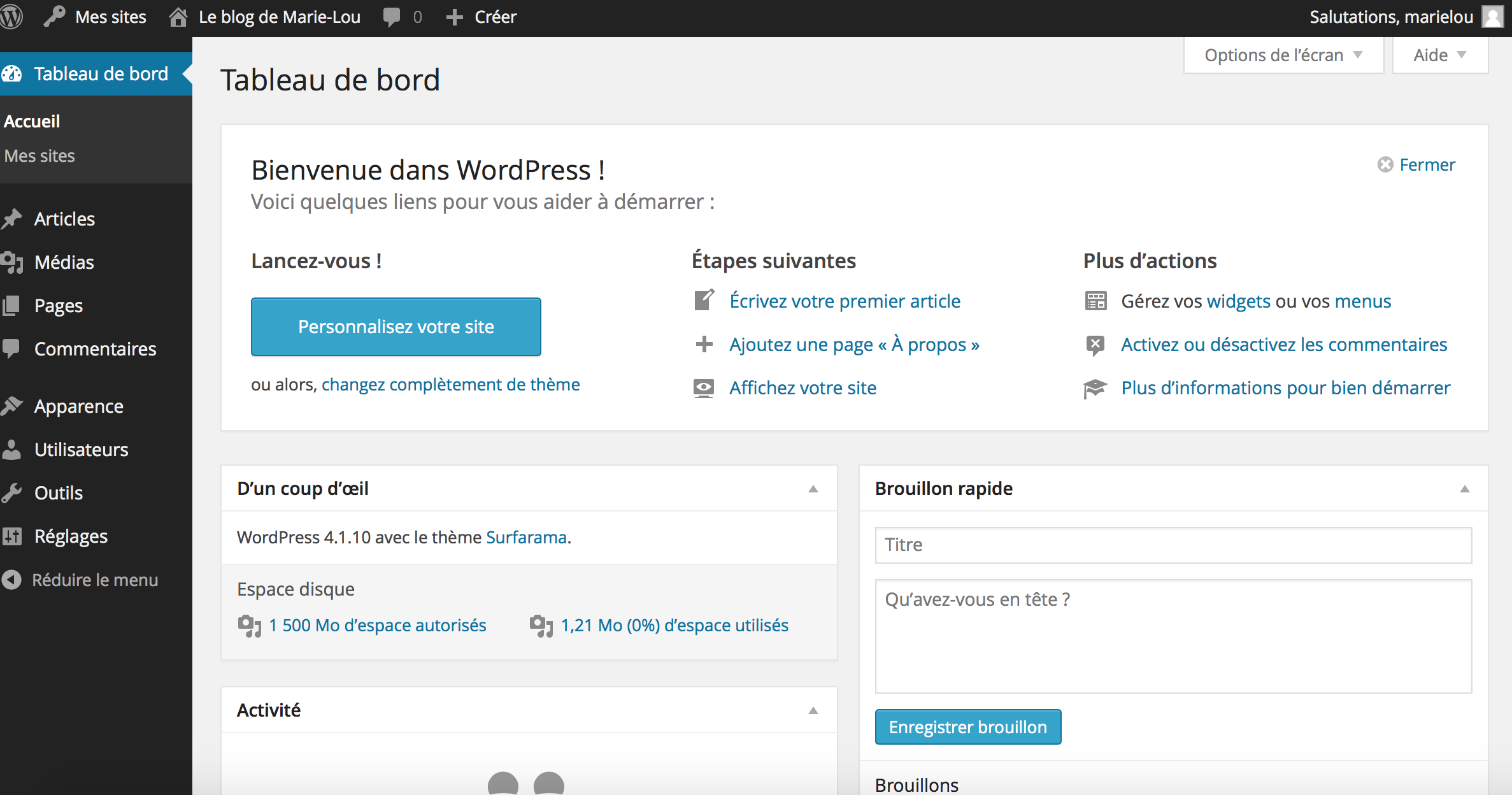Click the home icon for Le blog de Marie-Lou
This screenshot has height=795, width=1512.
point(178,17)
